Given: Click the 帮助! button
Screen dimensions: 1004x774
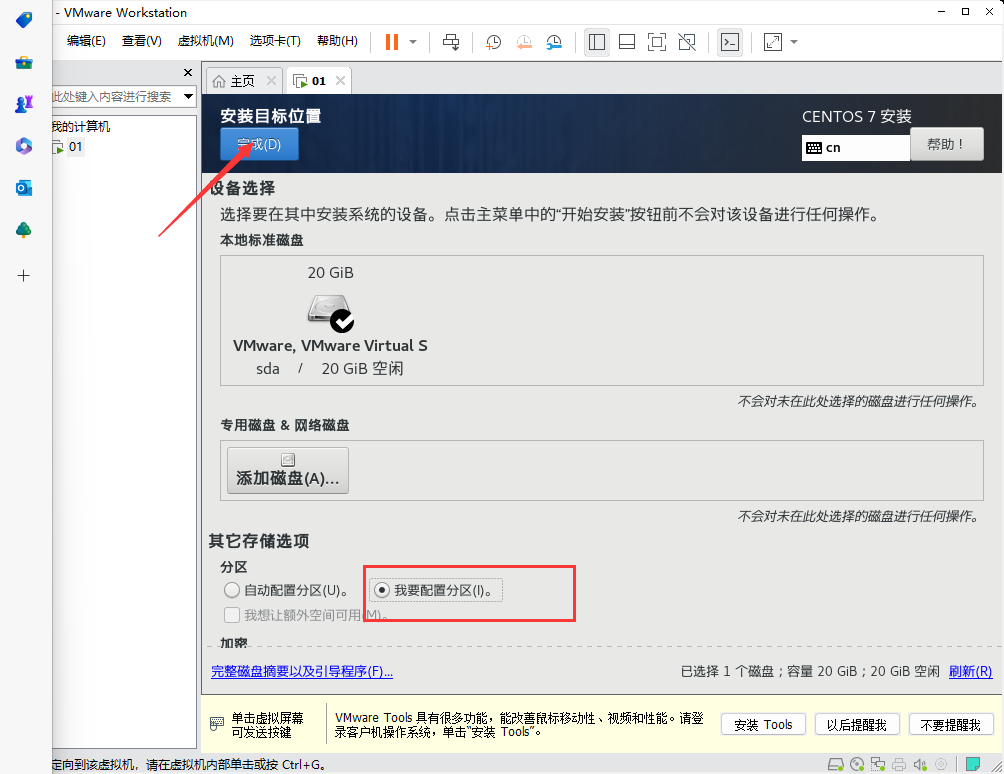Looking at the screenshot, I should click(x=946, y=144).
